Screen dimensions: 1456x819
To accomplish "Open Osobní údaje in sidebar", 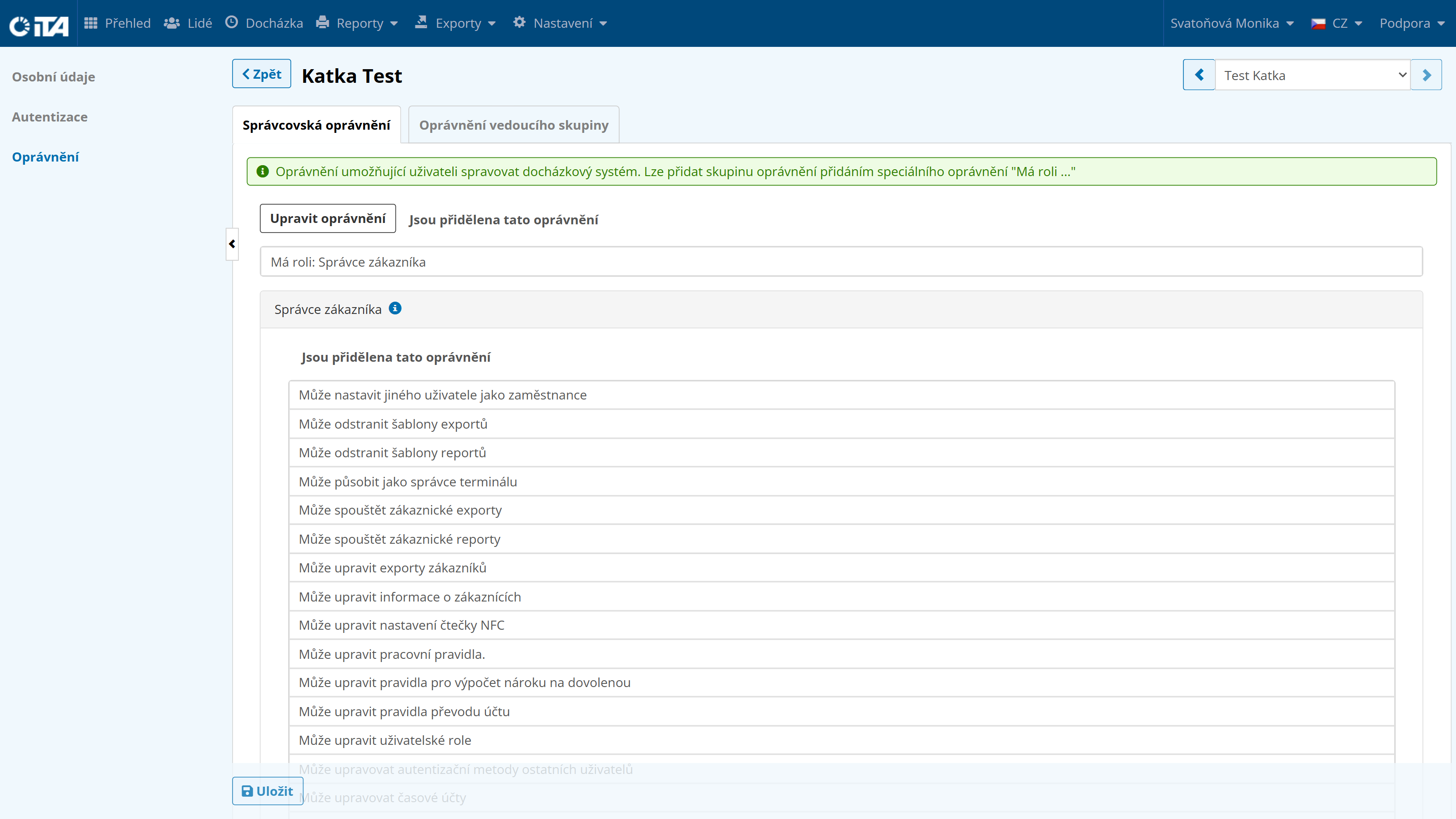I will [x=54, y=77].
